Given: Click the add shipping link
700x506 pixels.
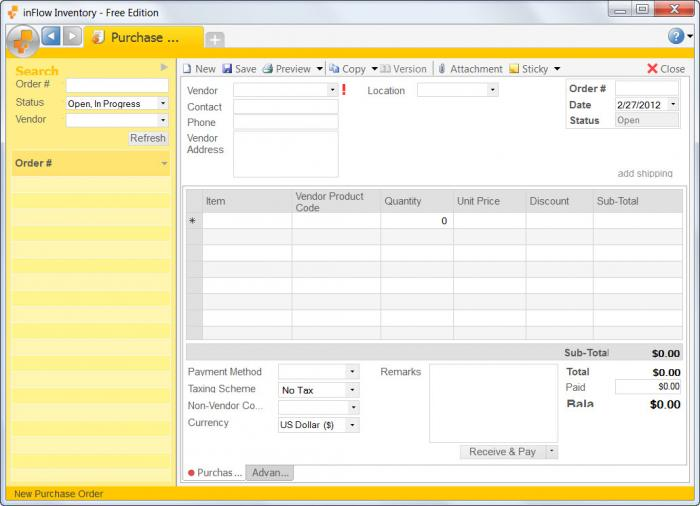Looking at the screenshot, I should [645, 173].
